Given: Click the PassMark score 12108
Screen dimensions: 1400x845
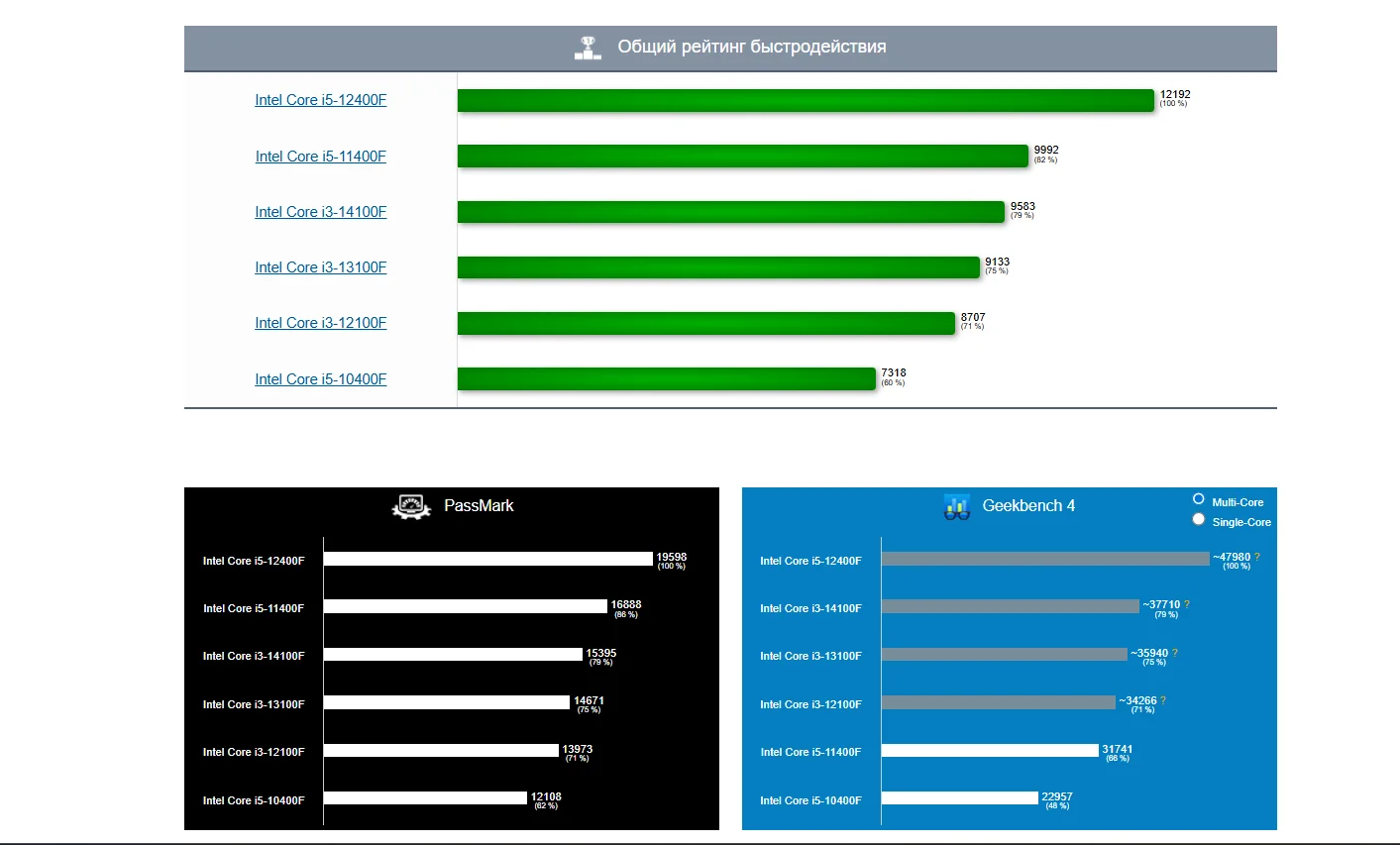Looking at the screenshot, I should [546, 796].
